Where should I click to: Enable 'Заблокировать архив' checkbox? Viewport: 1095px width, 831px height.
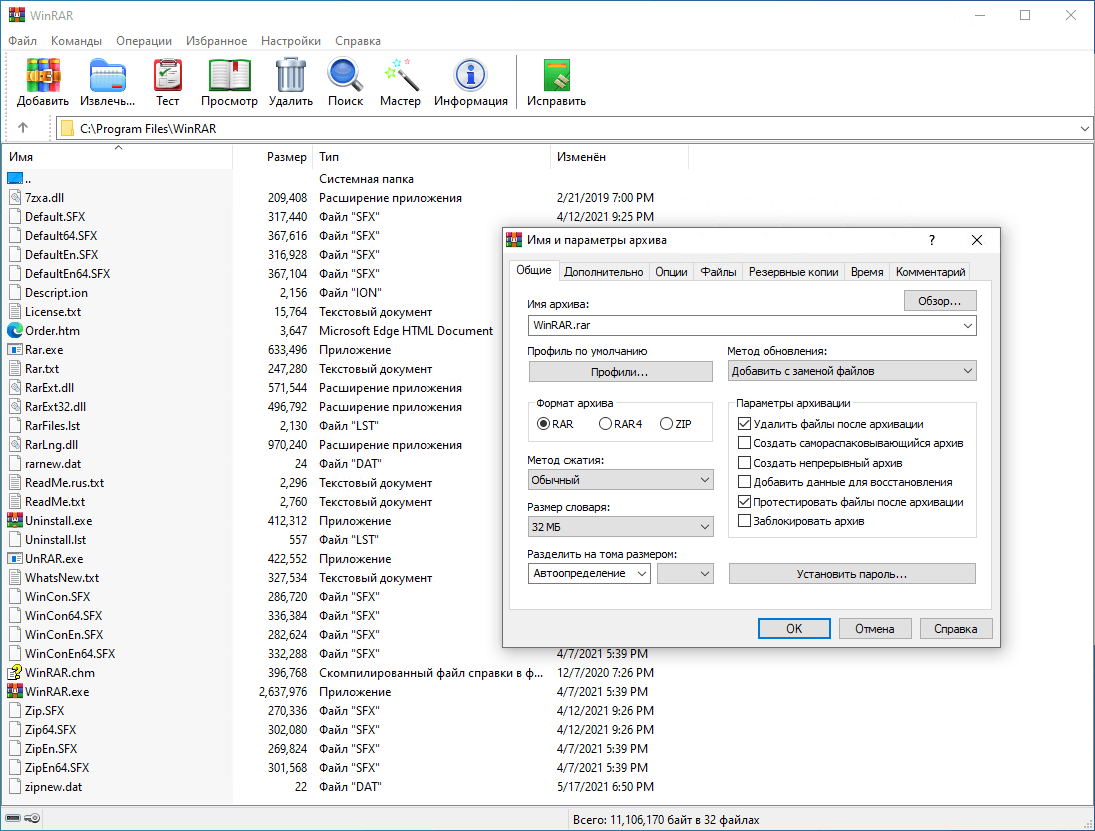click(x=744, y=521)
